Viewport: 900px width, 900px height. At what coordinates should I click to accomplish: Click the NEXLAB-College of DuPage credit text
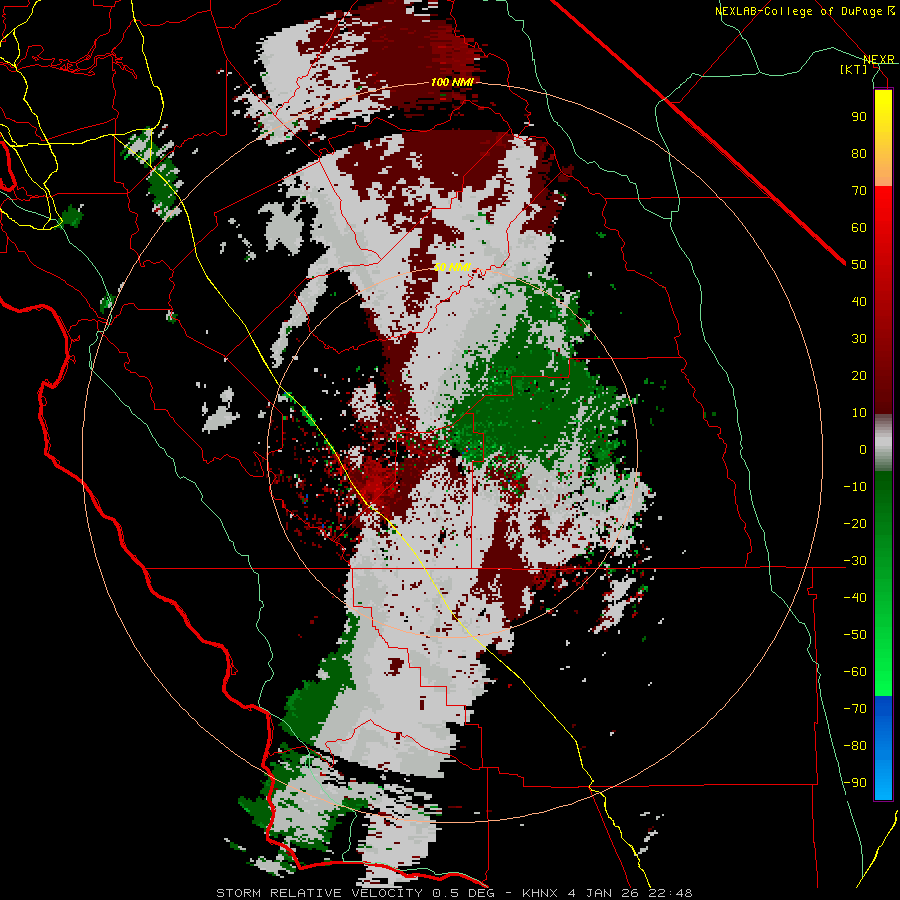(x=805, y=11)
